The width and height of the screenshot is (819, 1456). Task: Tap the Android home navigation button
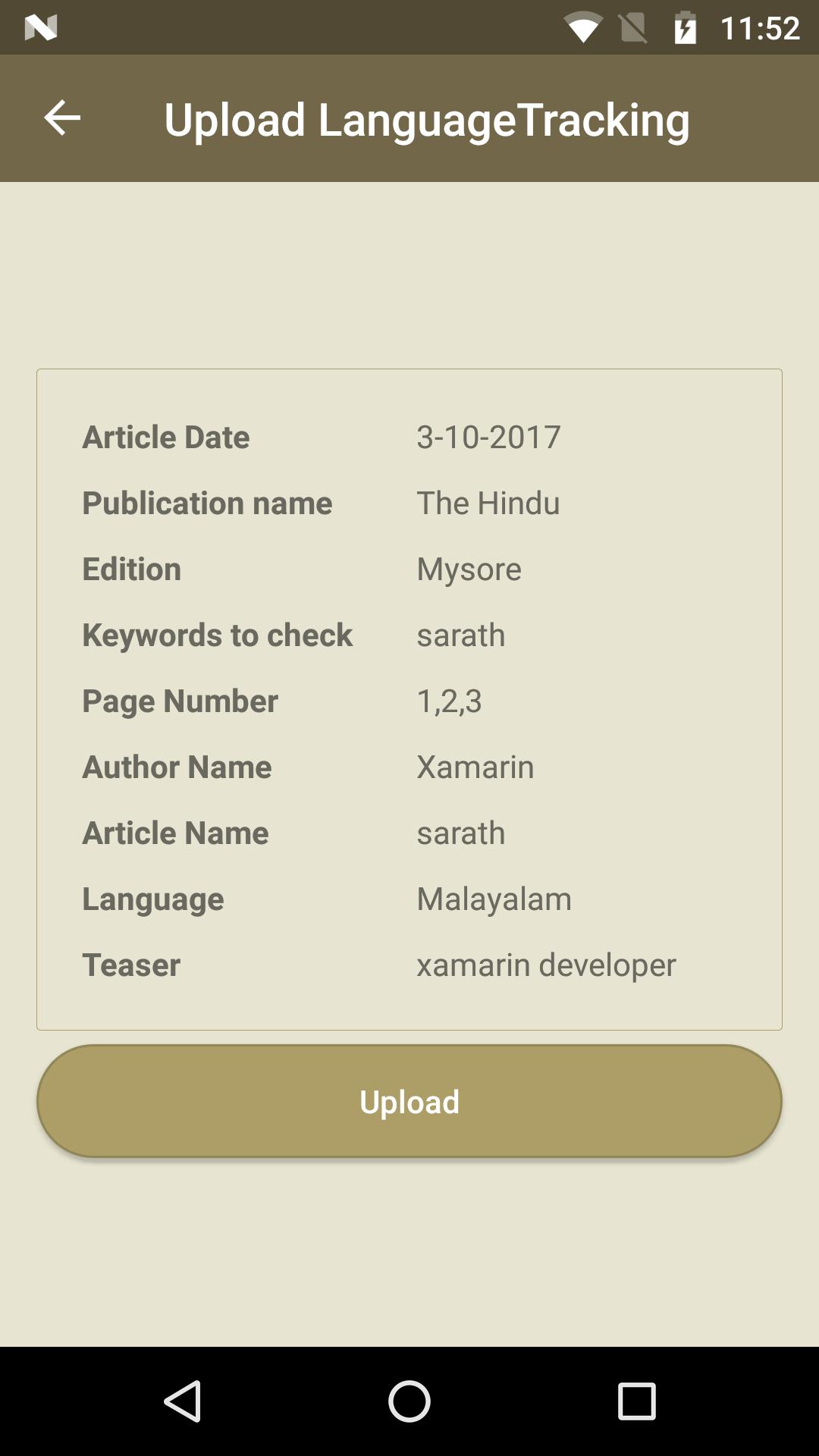pos(409,1401)
